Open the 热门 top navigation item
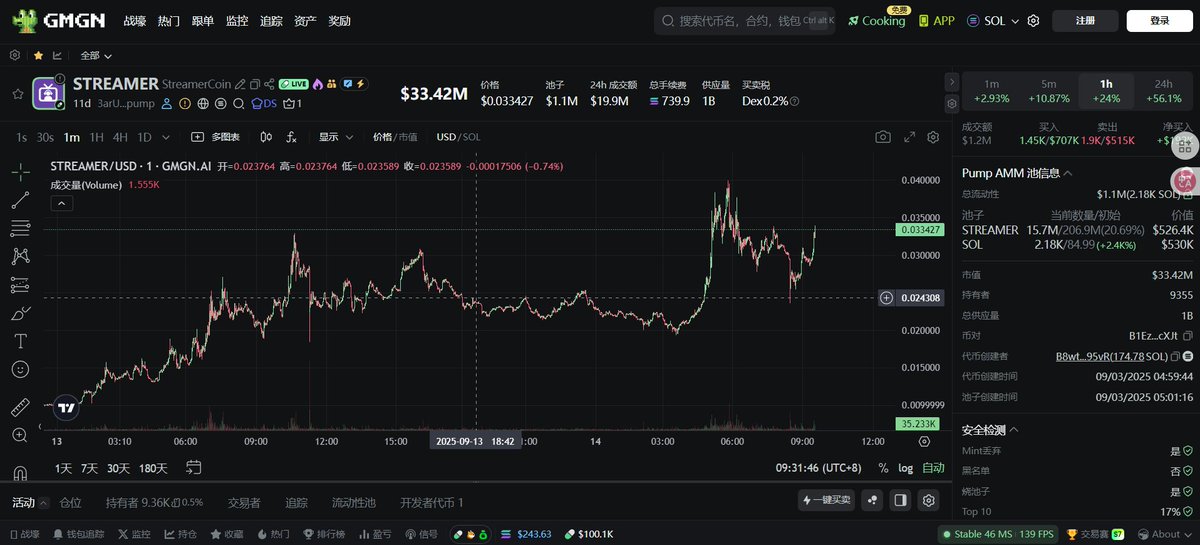Screen dimensions: 1200x545 click(169, 20)
